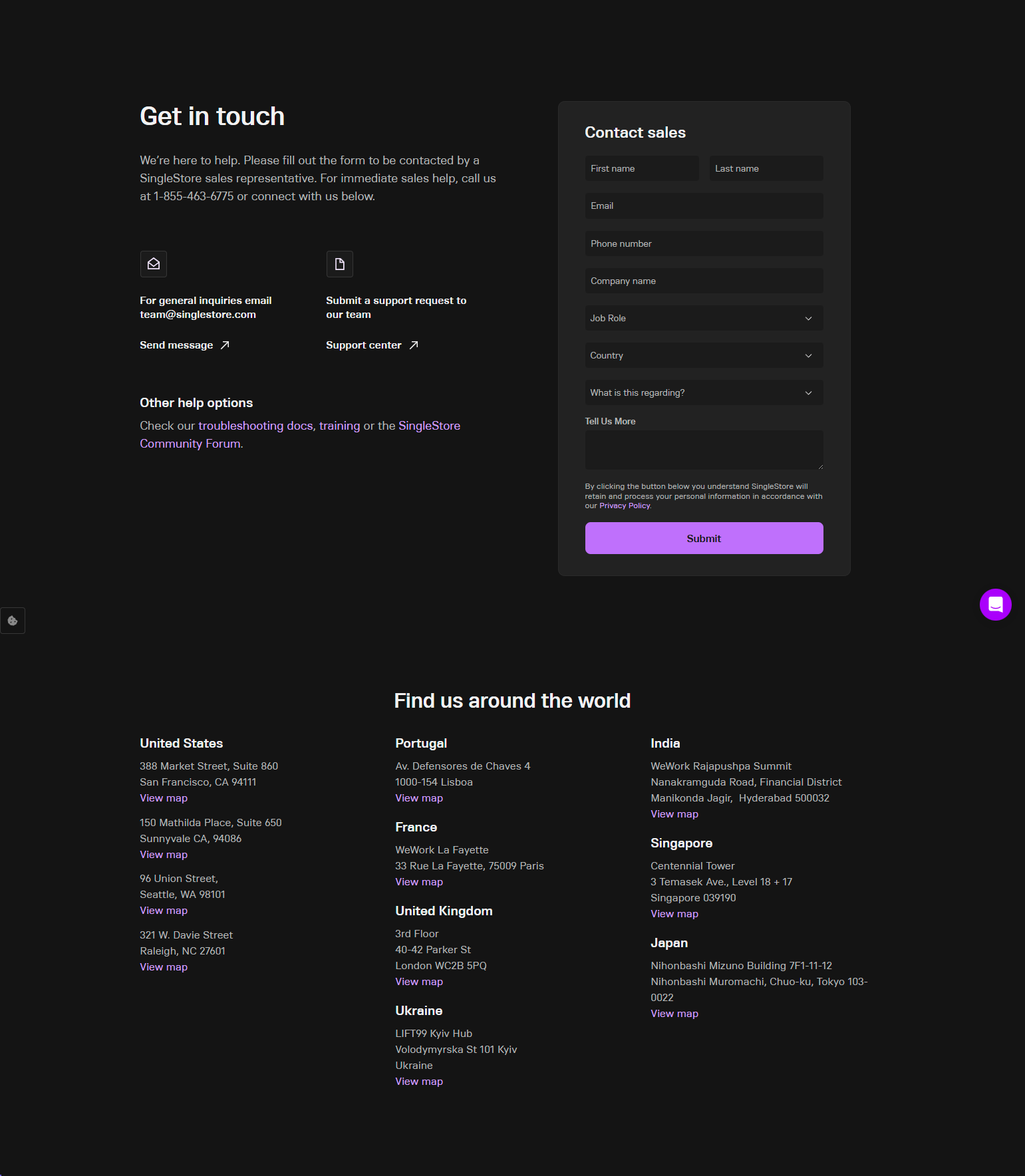Click the document icon above support request
The width and height of the screenshot is (1025, 1176).
point(339,264)
